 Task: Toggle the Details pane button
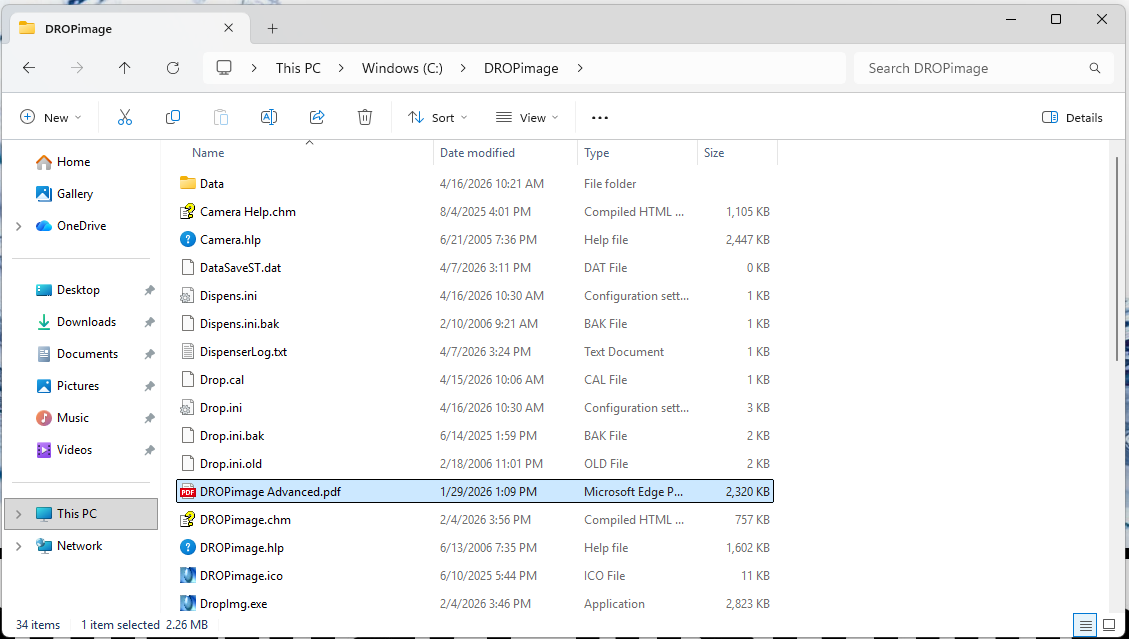(x=1072, y=117)
